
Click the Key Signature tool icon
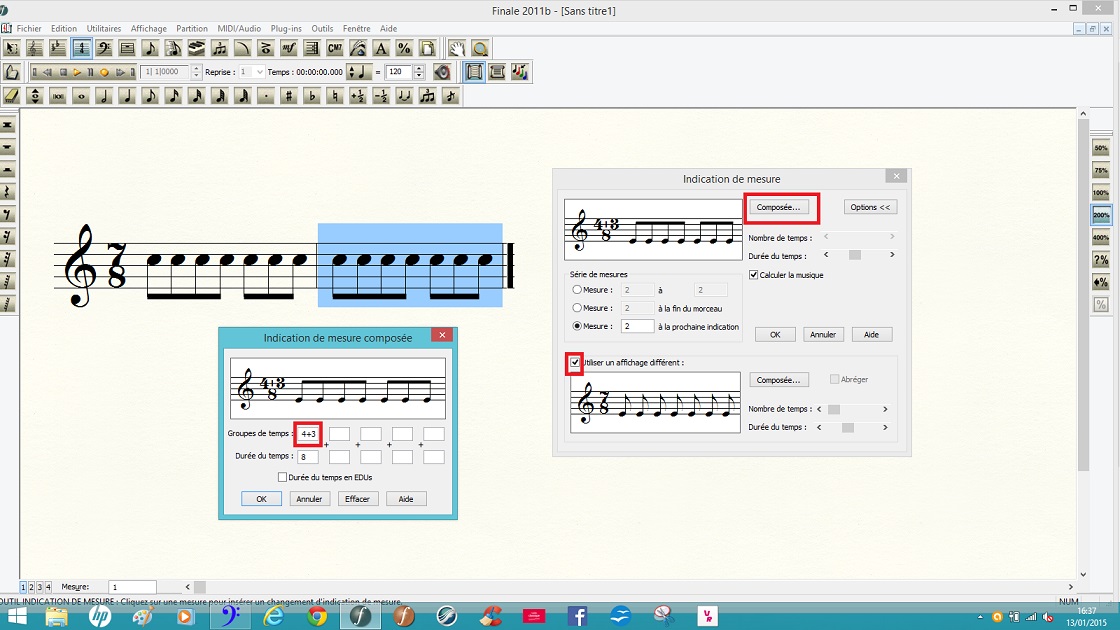59,48
